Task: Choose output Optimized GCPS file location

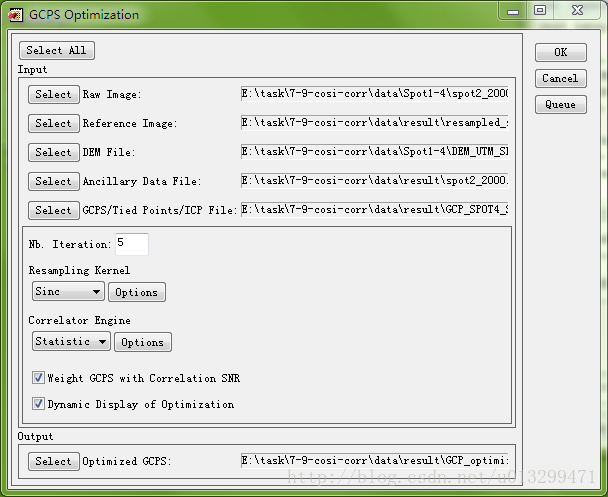Action: click(x=54, y=461)
